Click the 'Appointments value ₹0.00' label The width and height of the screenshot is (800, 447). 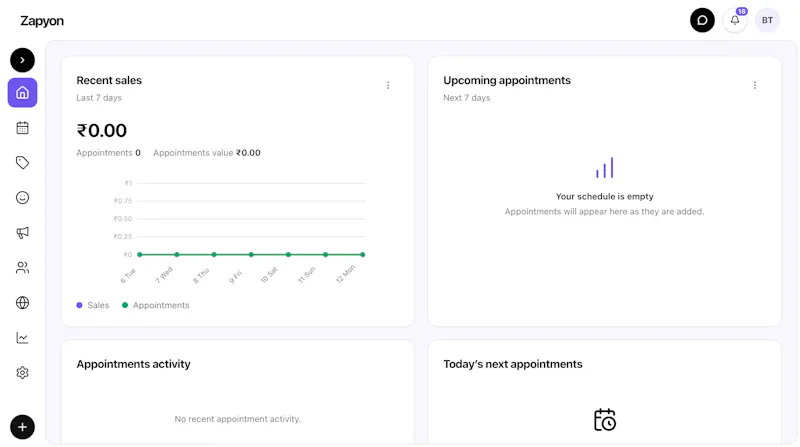(207, 153)
